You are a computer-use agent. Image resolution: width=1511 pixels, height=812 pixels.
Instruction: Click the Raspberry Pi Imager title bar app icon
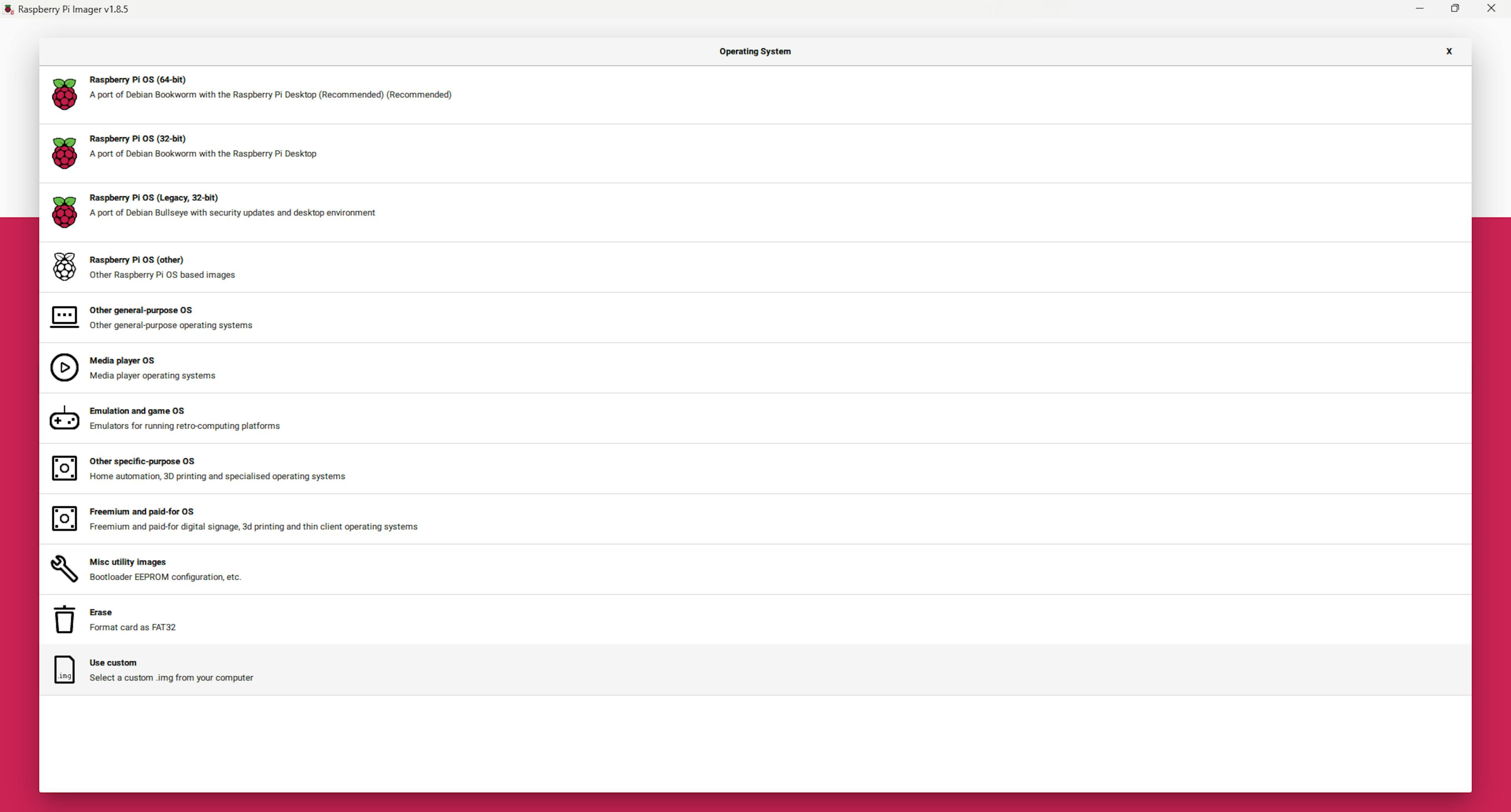[x=9, y=9]
